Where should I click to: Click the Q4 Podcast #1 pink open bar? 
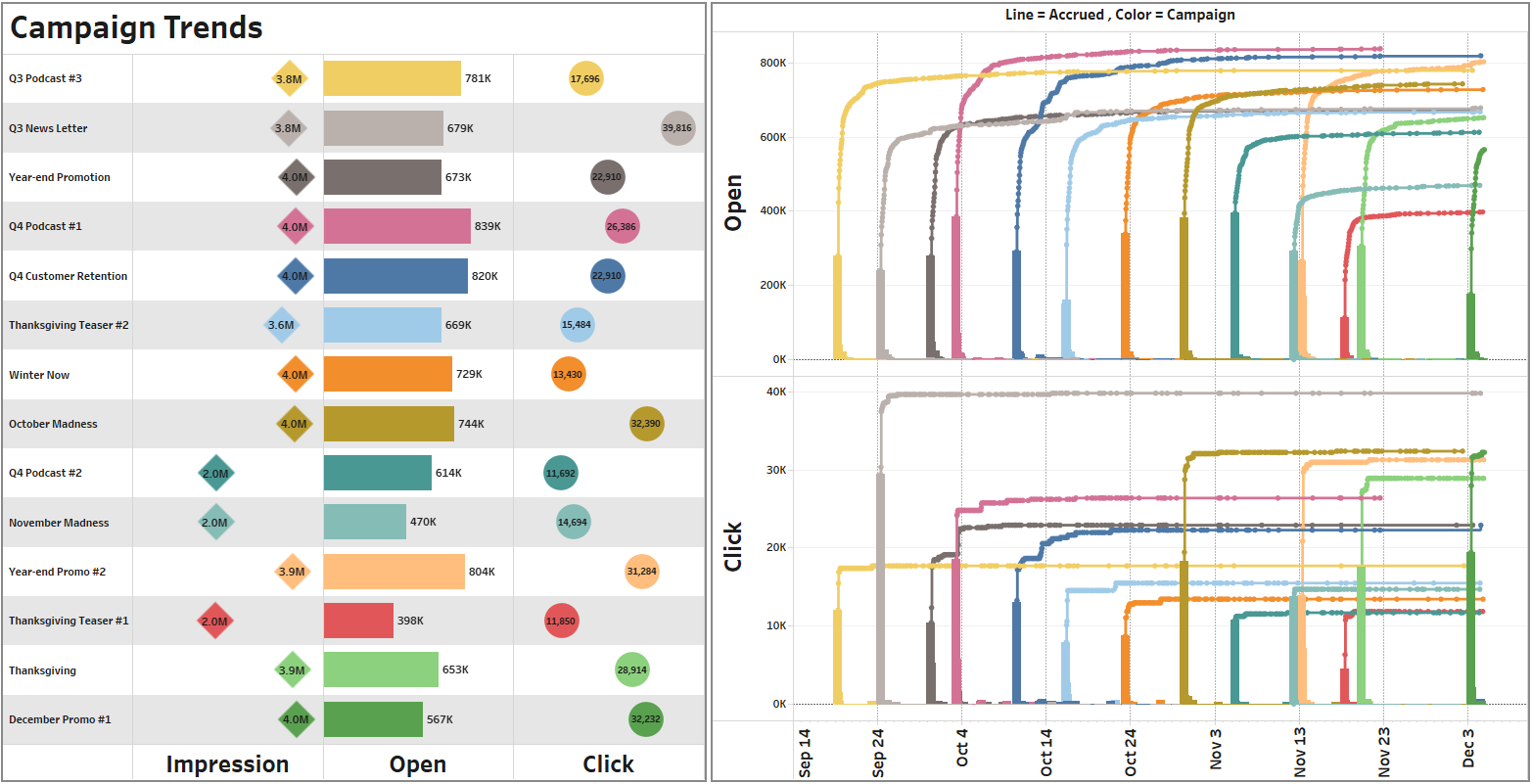click(396, 226)
